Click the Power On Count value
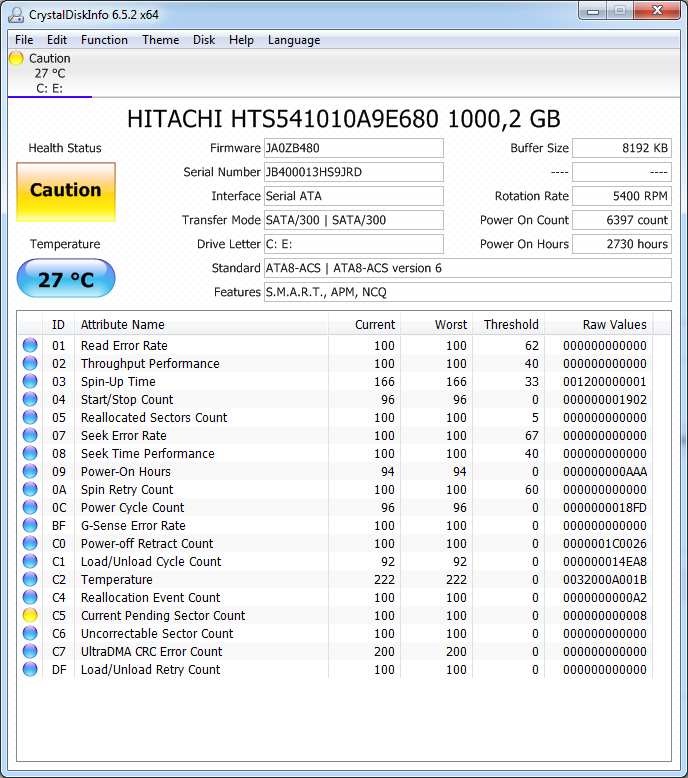 [x=622, y=220]
